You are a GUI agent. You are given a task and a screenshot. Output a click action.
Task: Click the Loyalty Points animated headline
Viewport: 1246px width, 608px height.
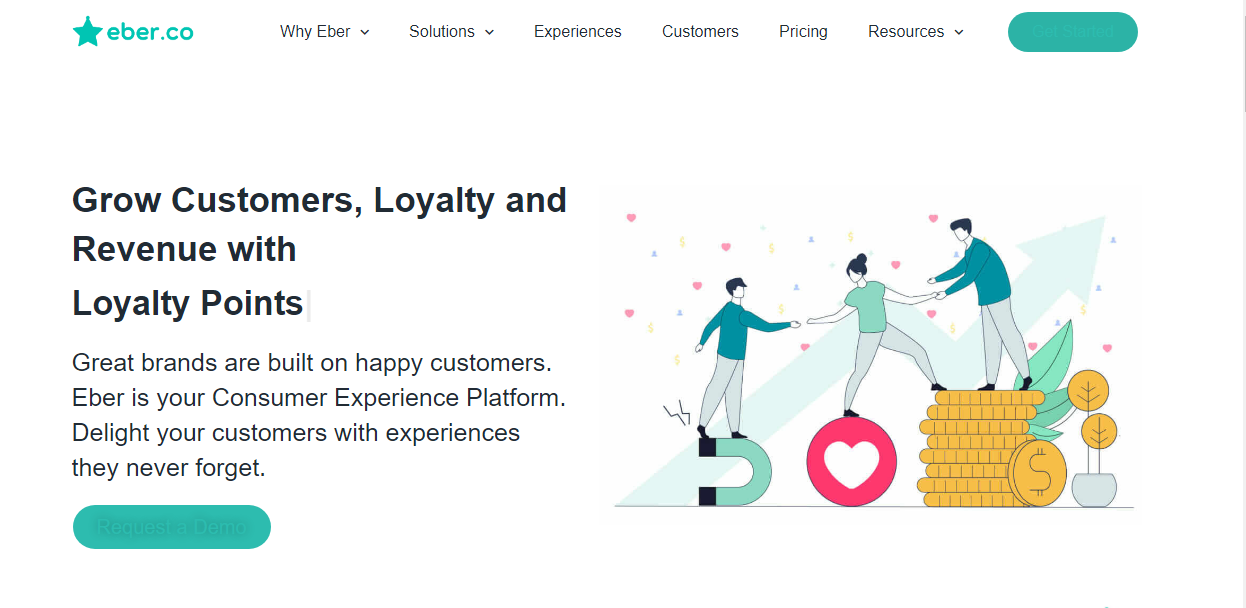188,302
